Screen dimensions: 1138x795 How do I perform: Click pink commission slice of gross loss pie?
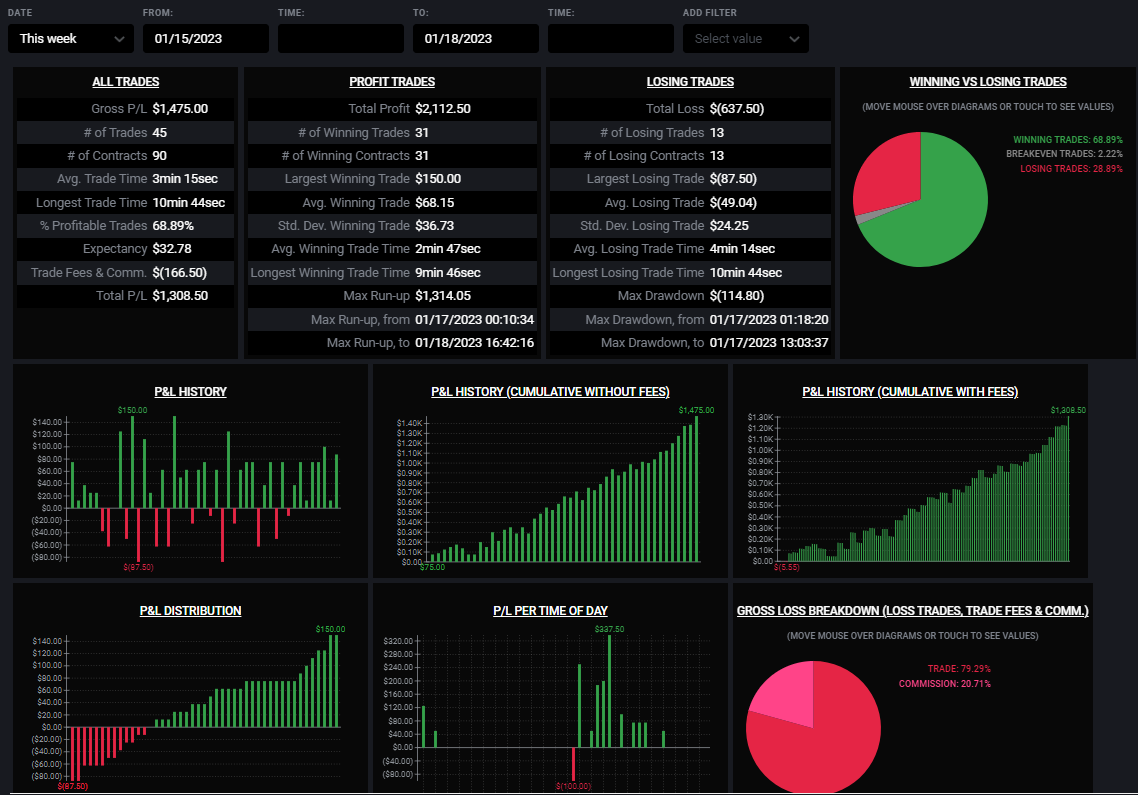pyautogui.click(x=787, y=693)
